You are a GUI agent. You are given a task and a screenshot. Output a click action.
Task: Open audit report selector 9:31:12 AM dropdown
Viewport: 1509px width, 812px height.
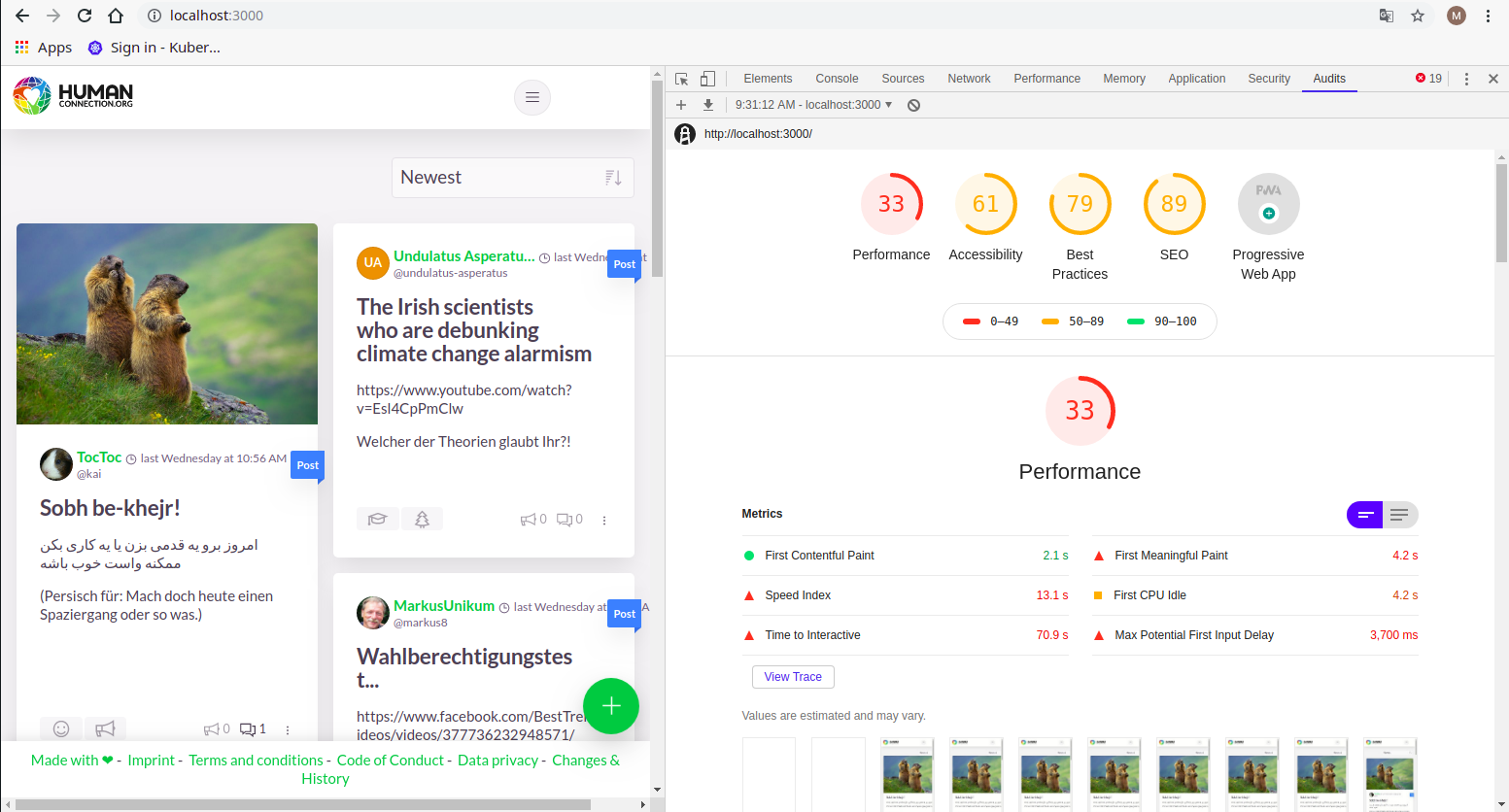pos(813,105)
